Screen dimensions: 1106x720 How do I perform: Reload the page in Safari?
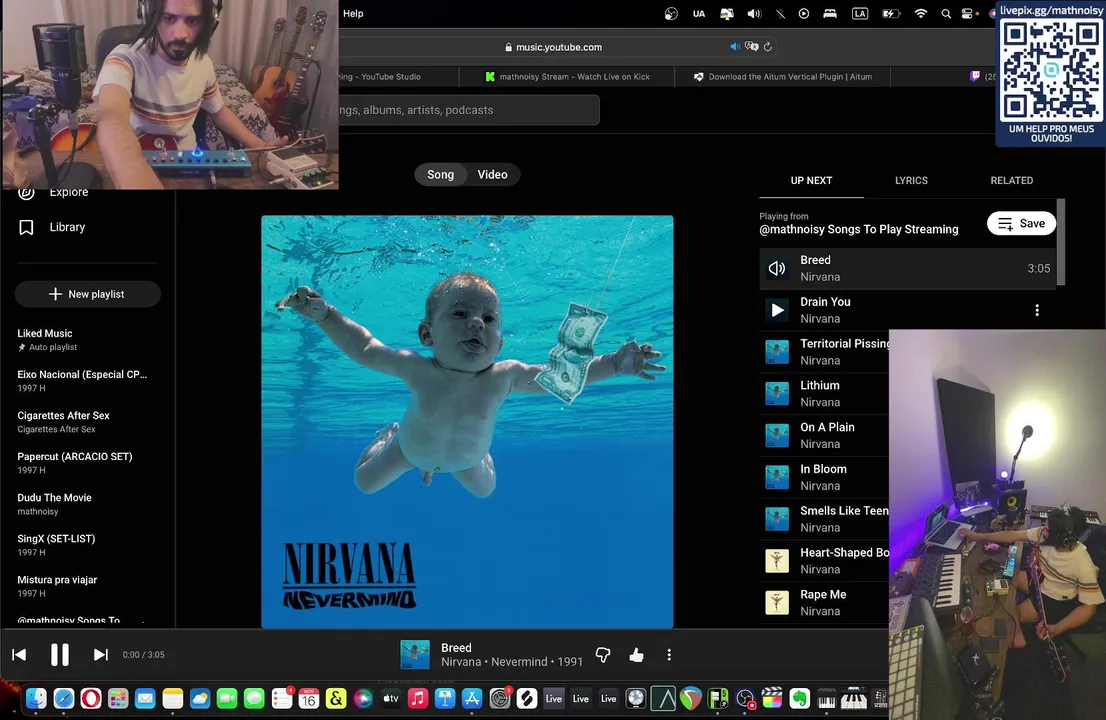[x=768, y=47]
